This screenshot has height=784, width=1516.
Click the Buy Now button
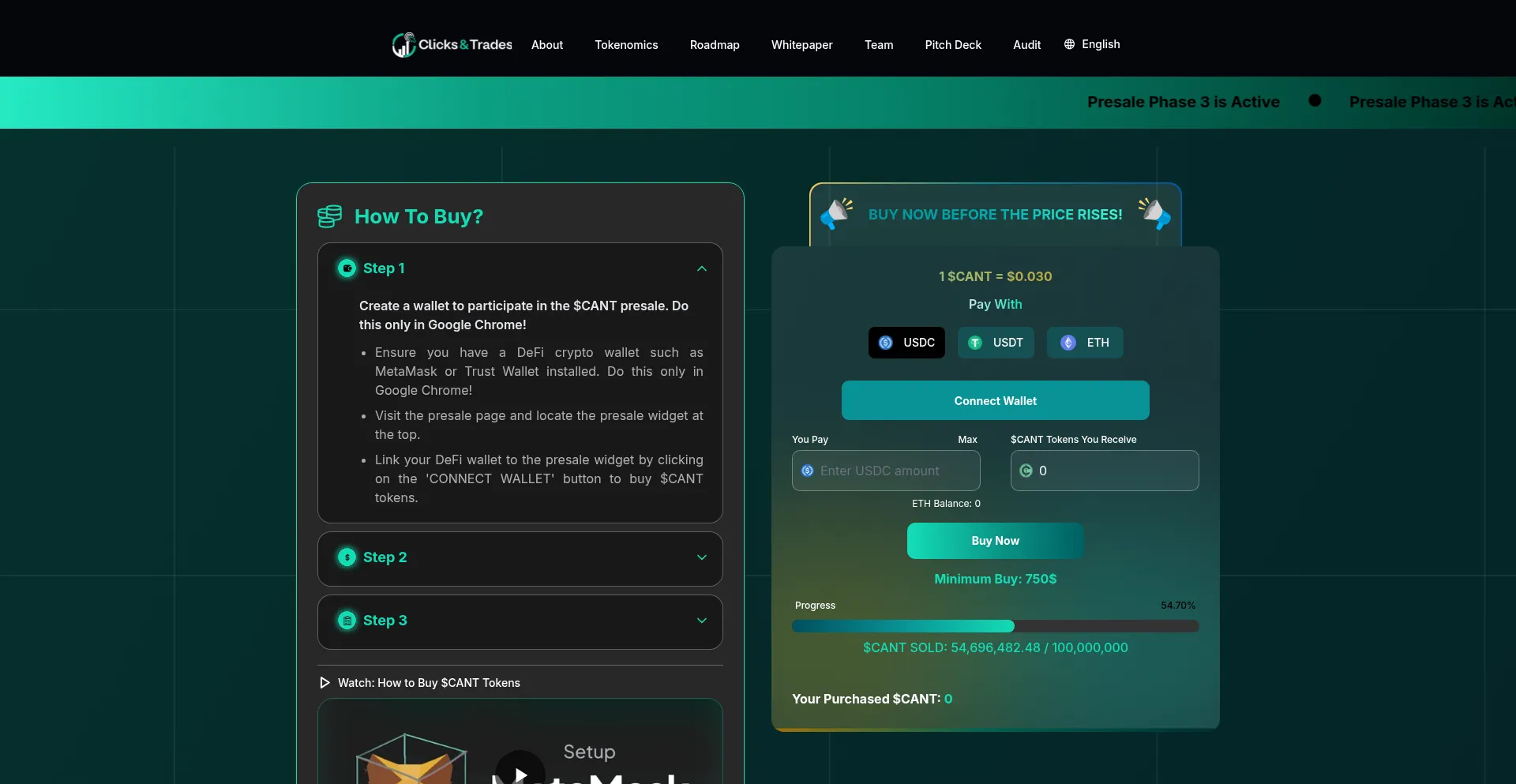[996, 541]
